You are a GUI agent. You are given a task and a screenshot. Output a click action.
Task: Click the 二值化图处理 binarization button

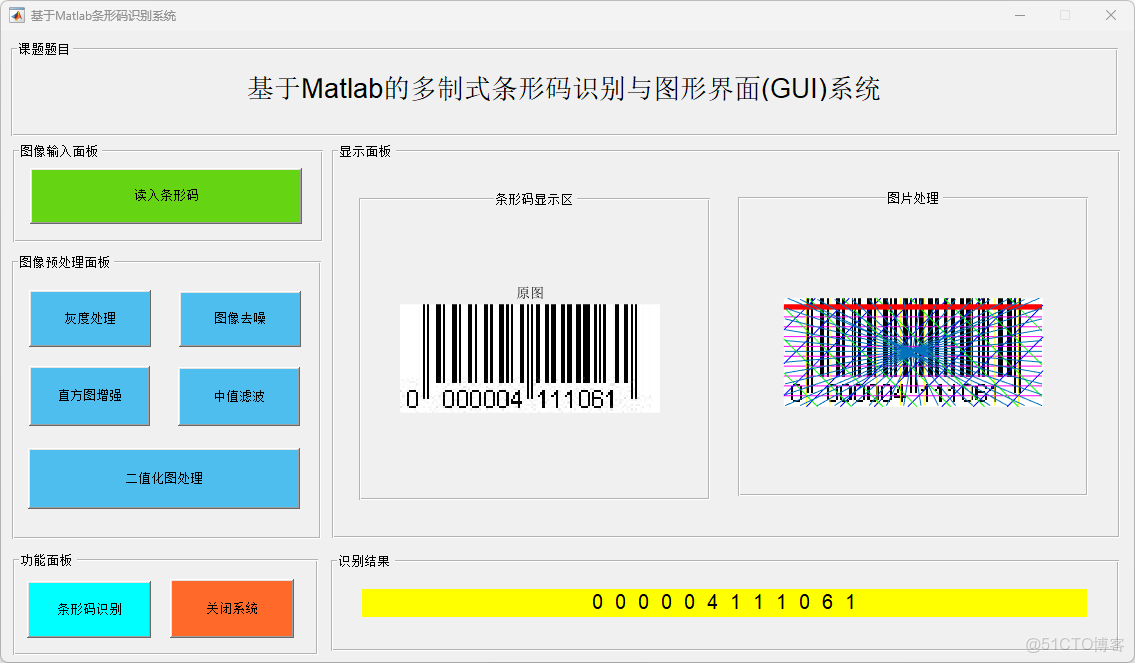tap(164, 478)
